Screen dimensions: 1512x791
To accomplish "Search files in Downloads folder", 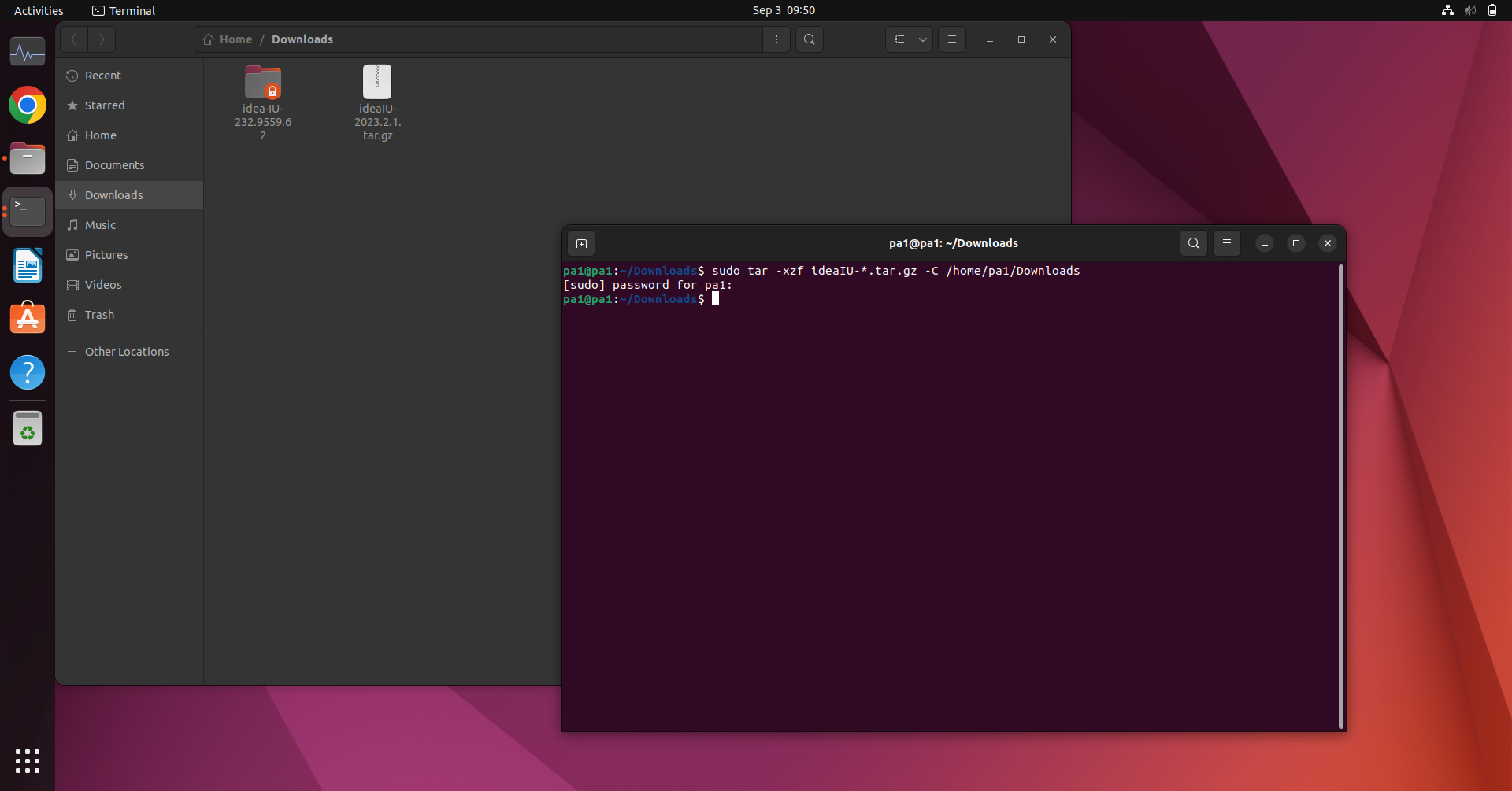I will coord(810,39).
